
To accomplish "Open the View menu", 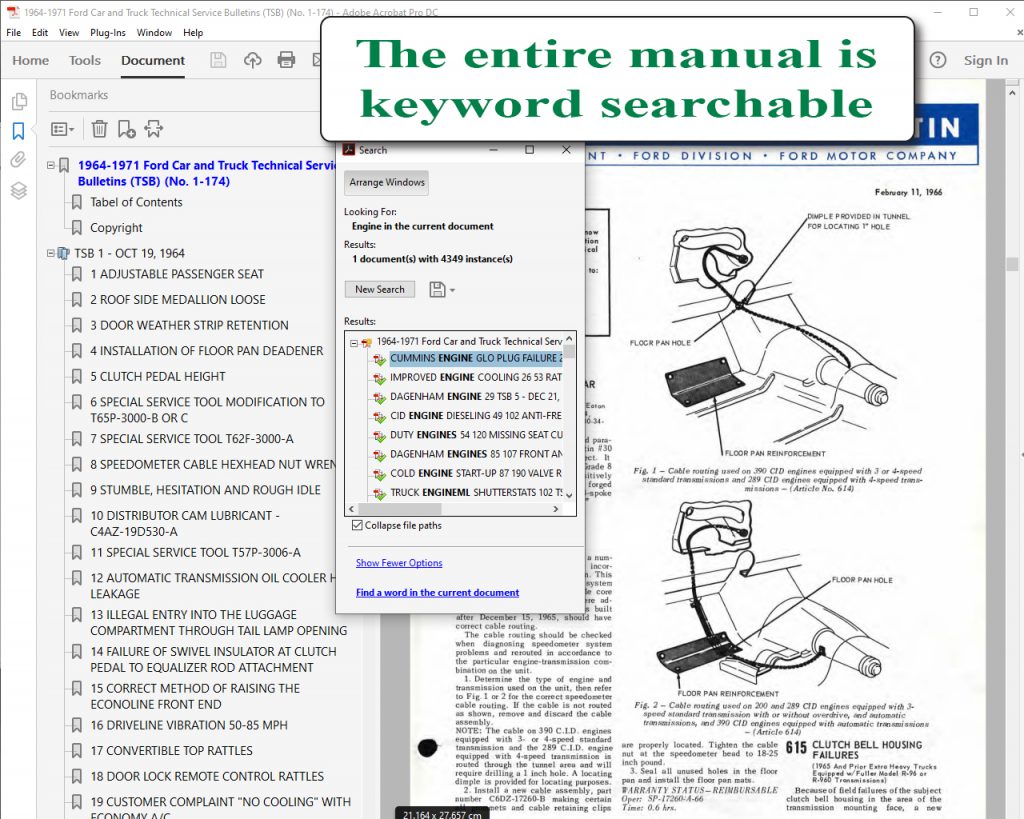I will click(x=69, y=33).
